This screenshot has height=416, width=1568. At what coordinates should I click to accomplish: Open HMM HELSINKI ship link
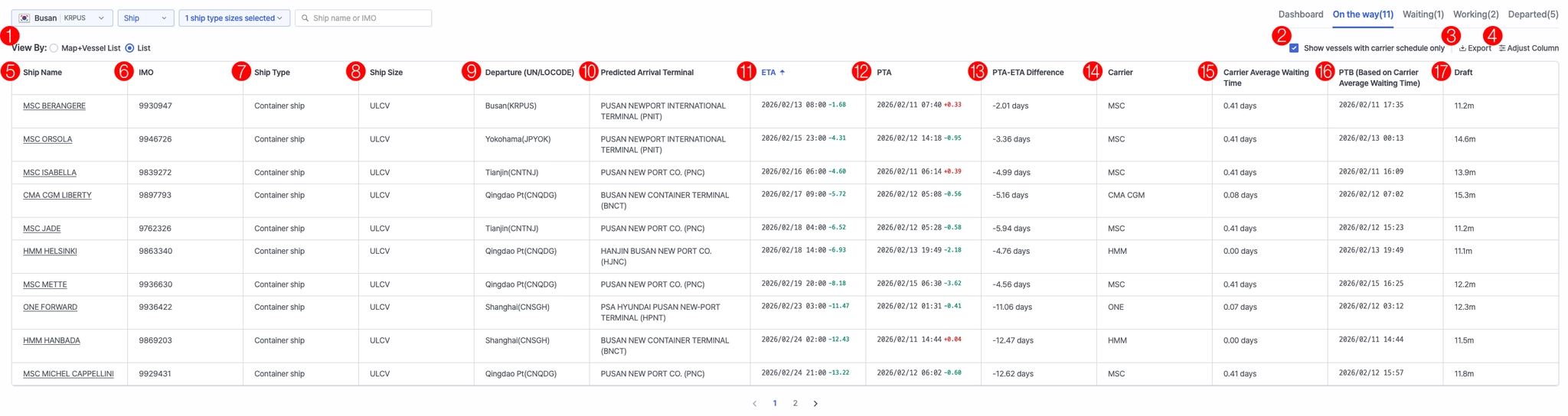[x=50, y=251]
